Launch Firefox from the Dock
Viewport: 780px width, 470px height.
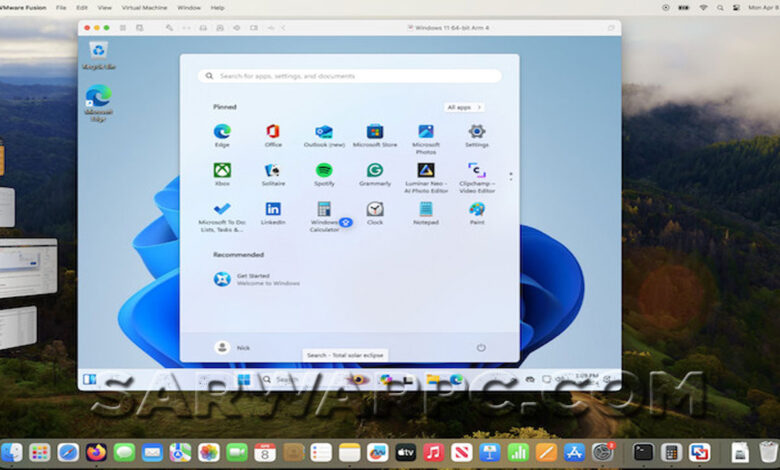96,452
